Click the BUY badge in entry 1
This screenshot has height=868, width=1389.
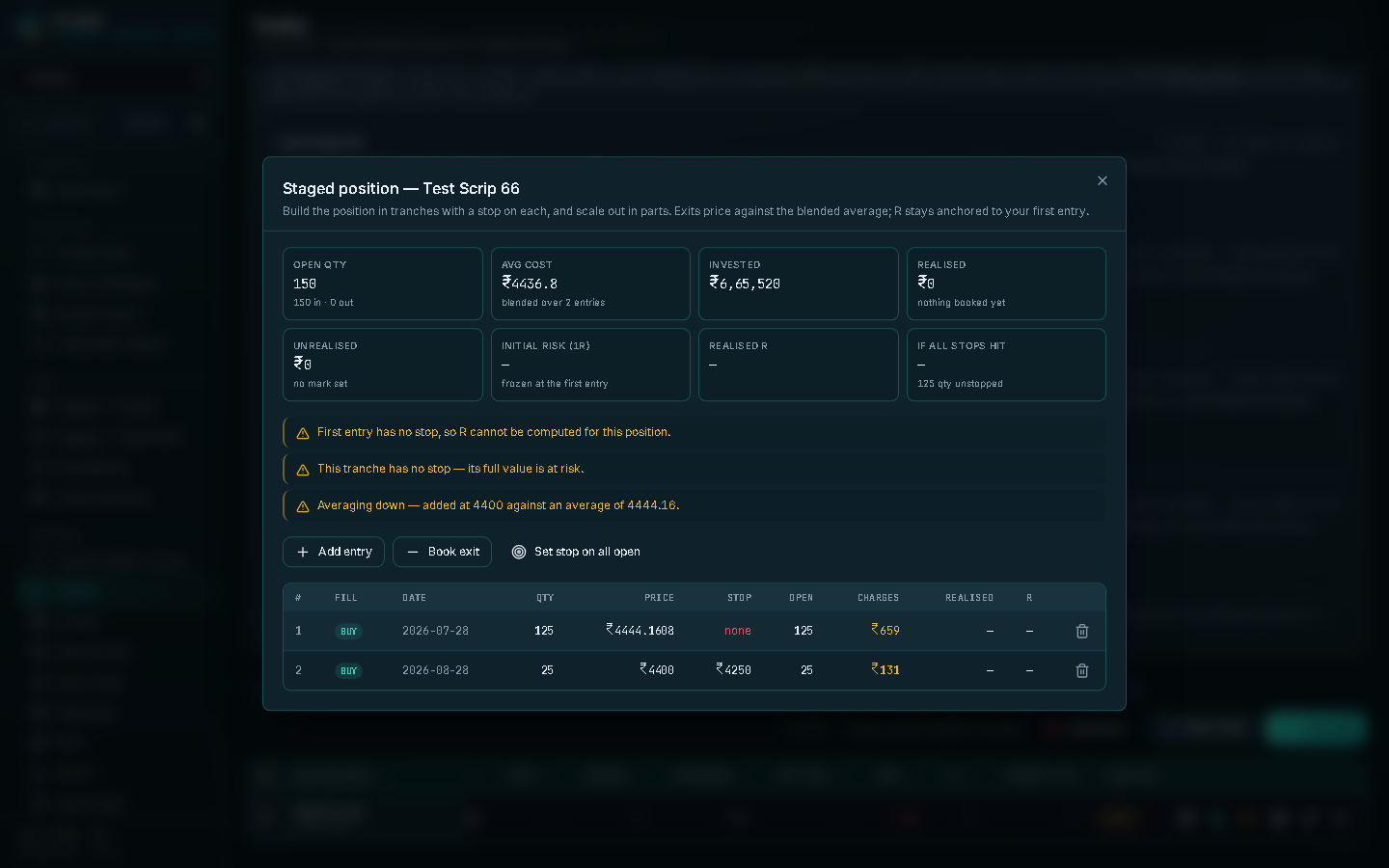(348, 632)
